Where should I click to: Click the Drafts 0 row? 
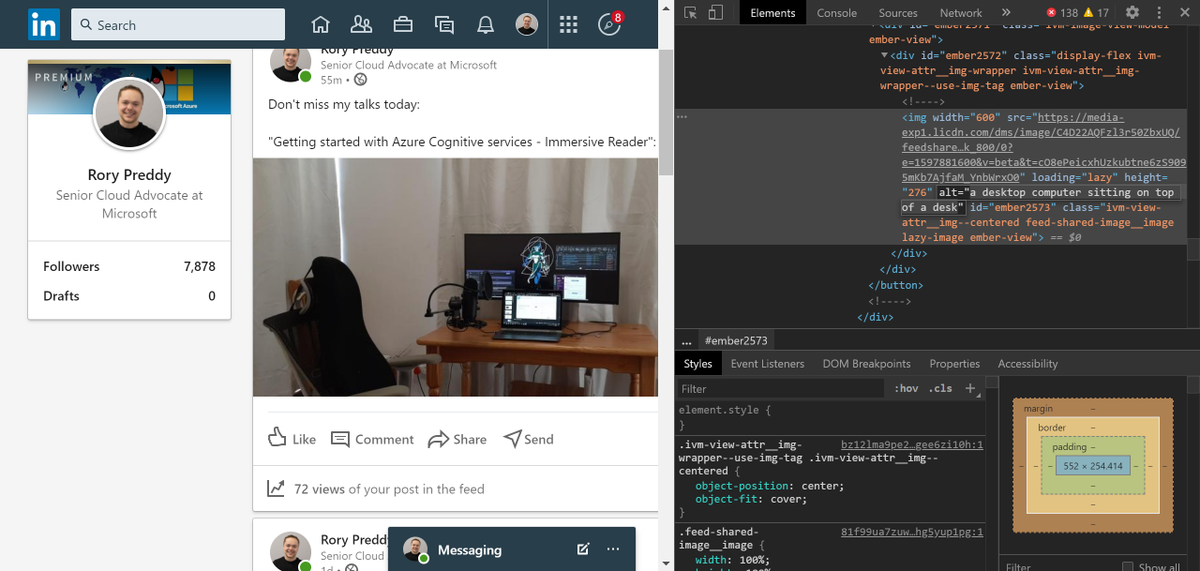(129, 296)
